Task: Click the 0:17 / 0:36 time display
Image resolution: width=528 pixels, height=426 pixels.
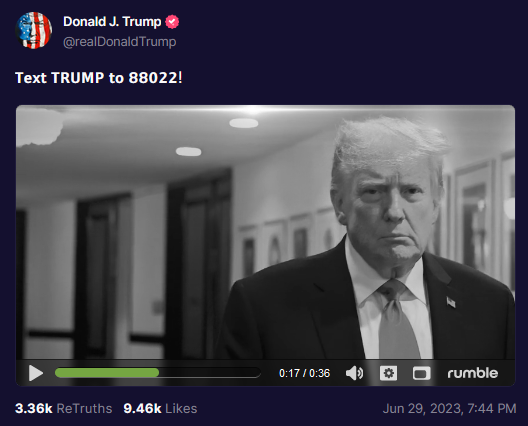Action: 304,373
